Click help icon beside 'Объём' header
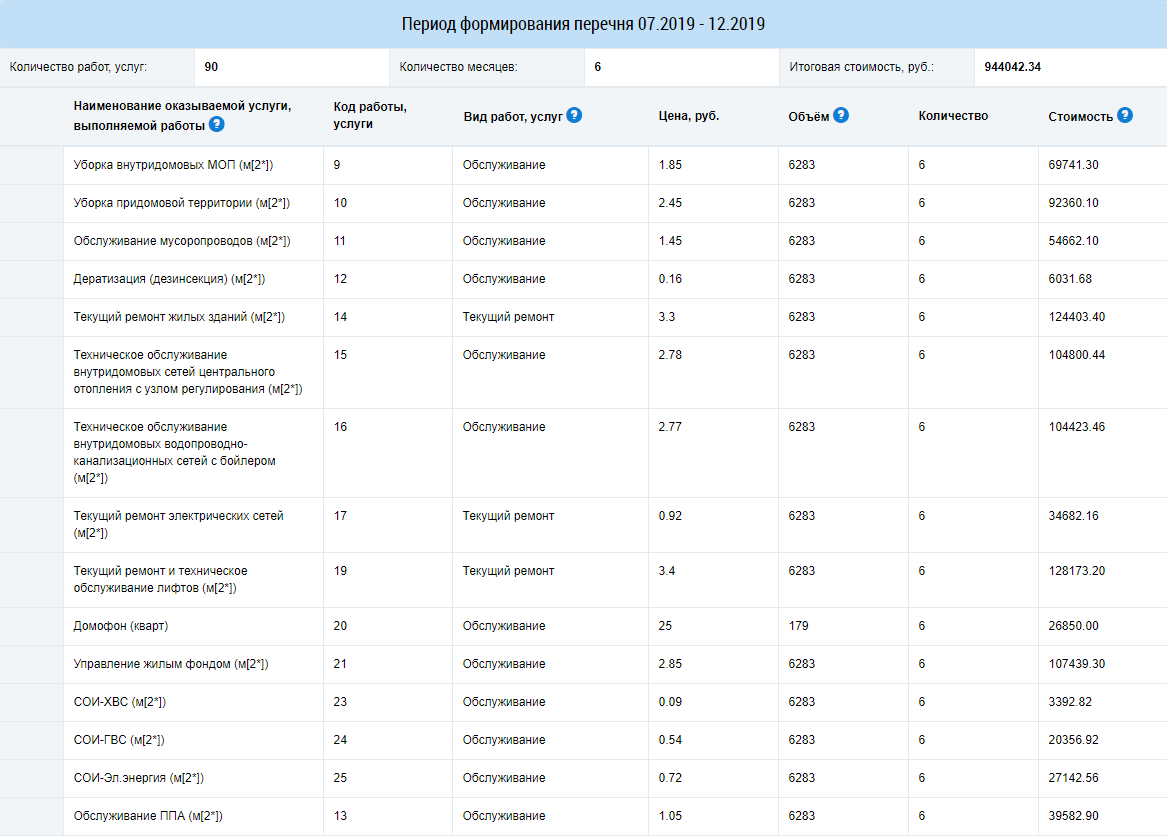 (841, 115)
